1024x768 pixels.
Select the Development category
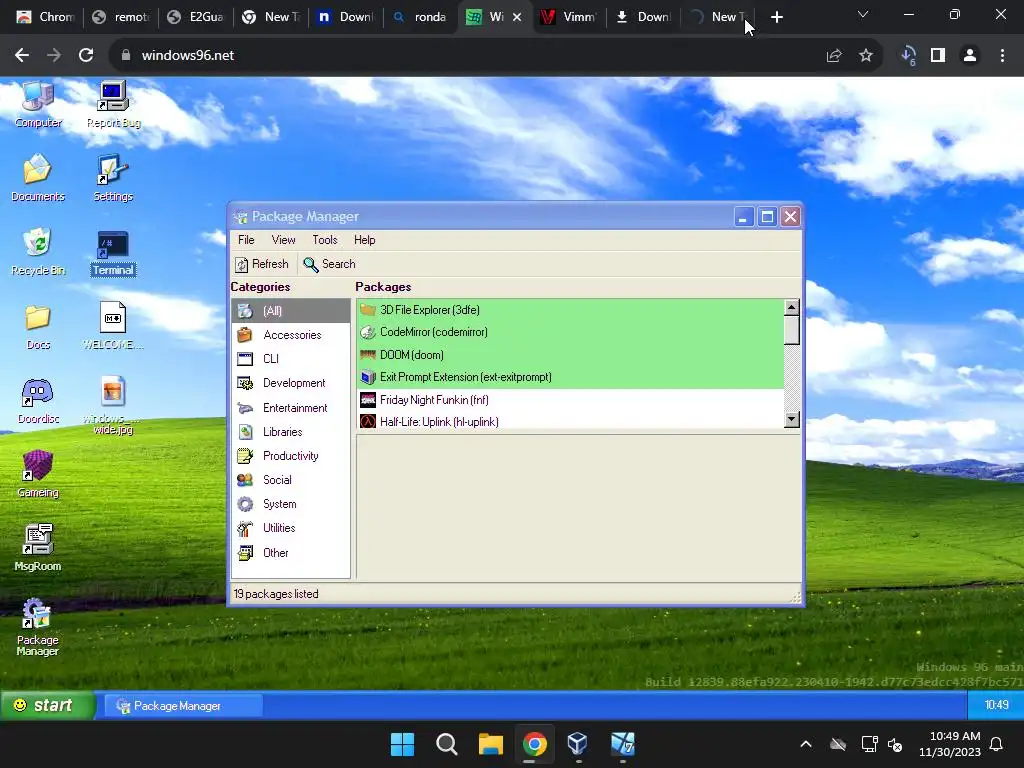(291, 383)
